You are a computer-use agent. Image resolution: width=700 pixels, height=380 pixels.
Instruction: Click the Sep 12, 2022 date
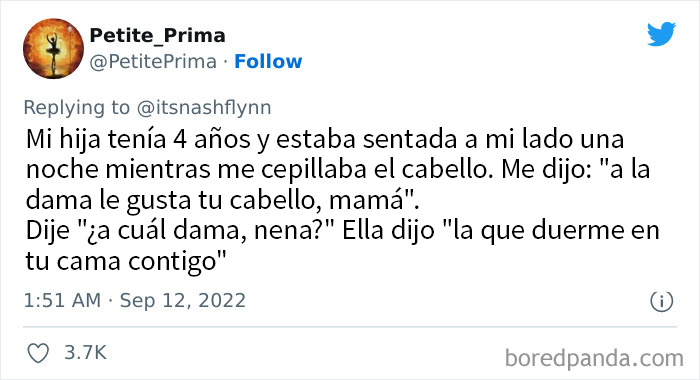183,301
